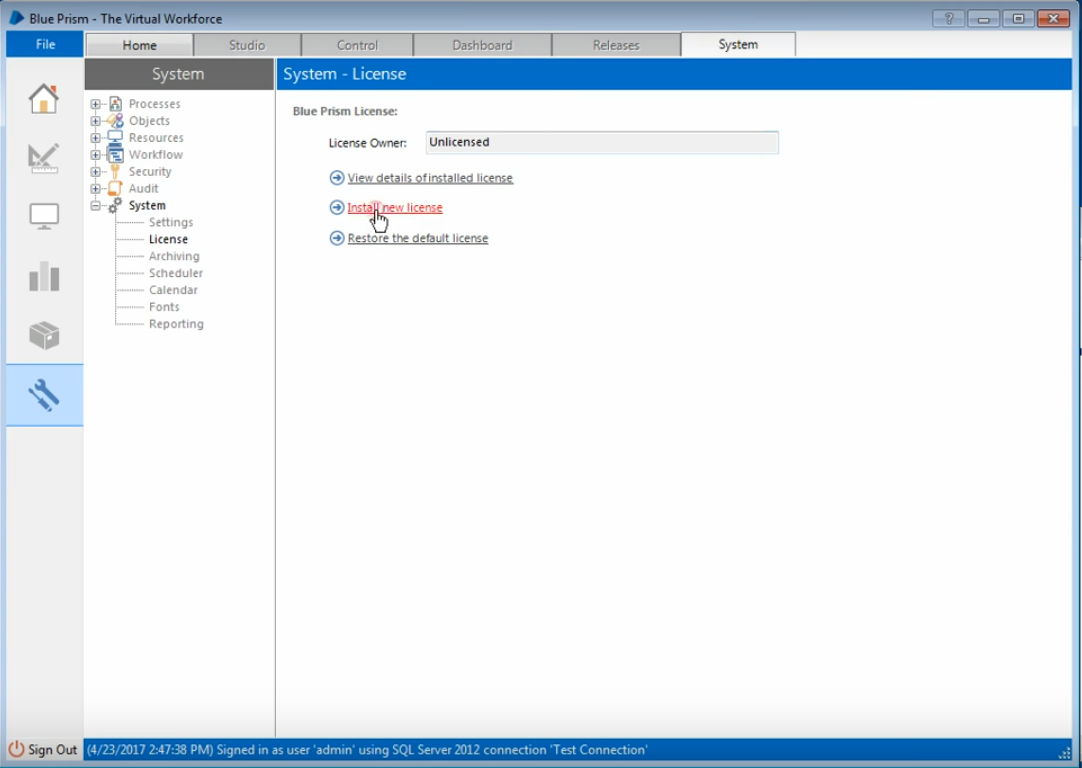Click the Processes tree node icon
1082x768 pixels.
tap(115, 104)
